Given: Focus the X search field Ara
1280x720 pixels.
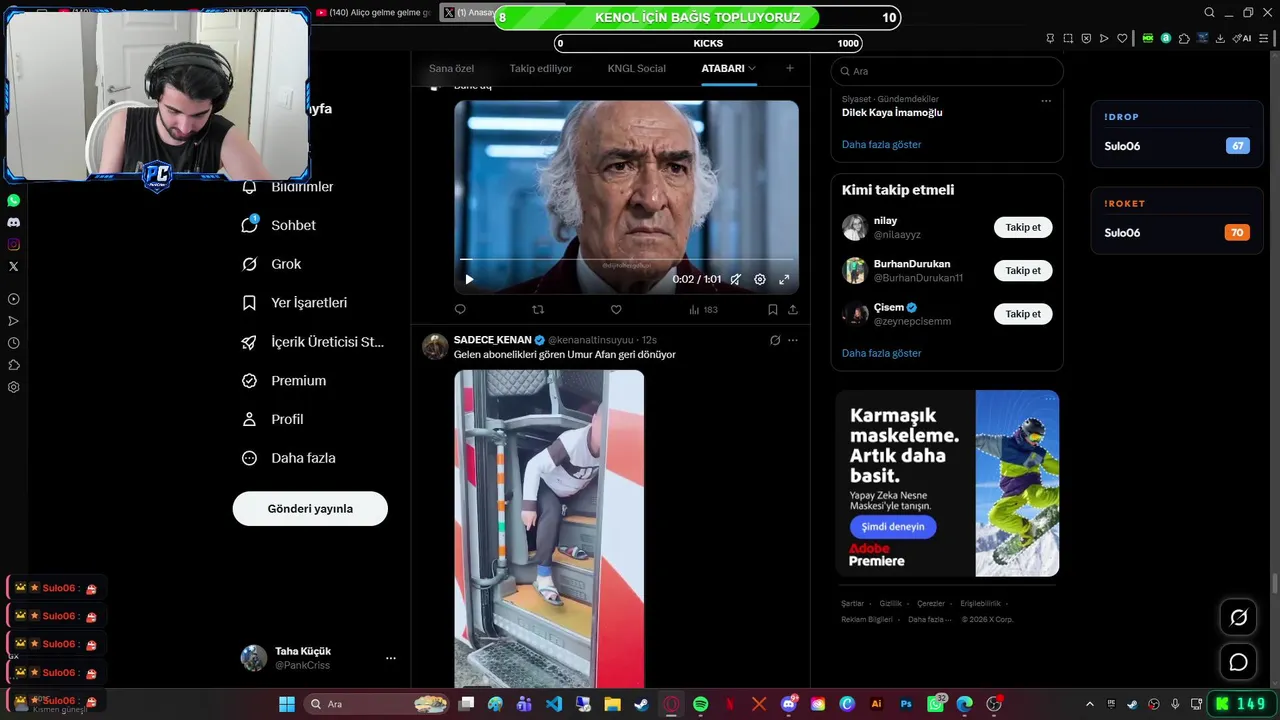Looking at the screenshot, I should [946, 71].
